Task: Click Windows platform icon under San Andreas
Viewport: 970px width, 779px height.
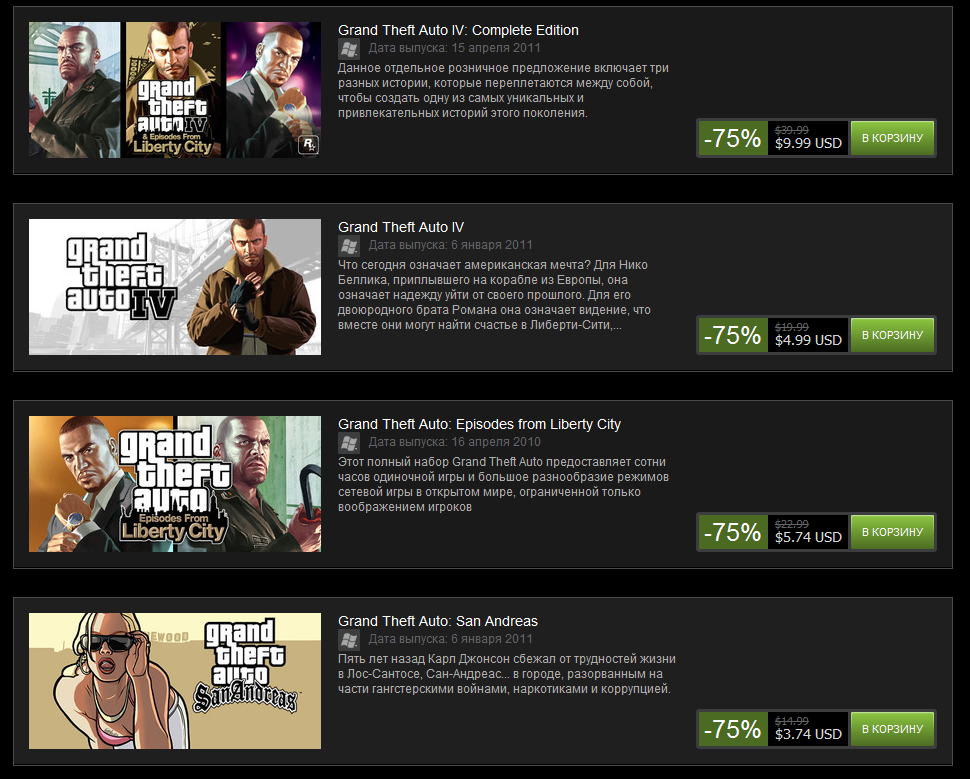Action: 349,640
